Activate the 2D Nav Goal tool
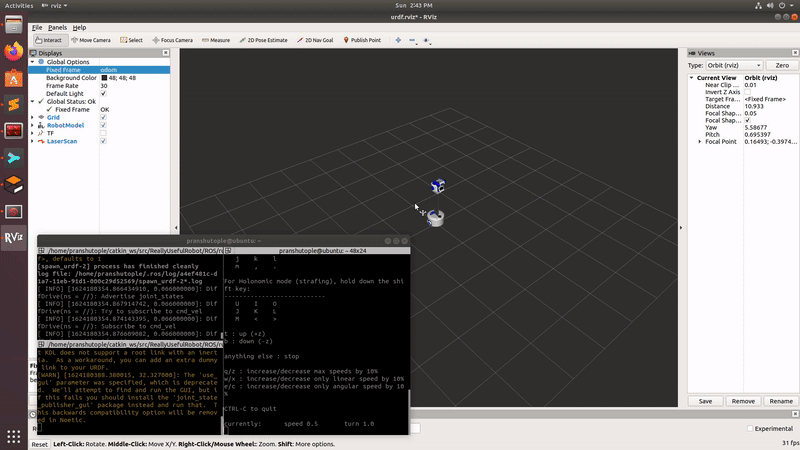This screenshot has width=800, height=450. [315, 40]
